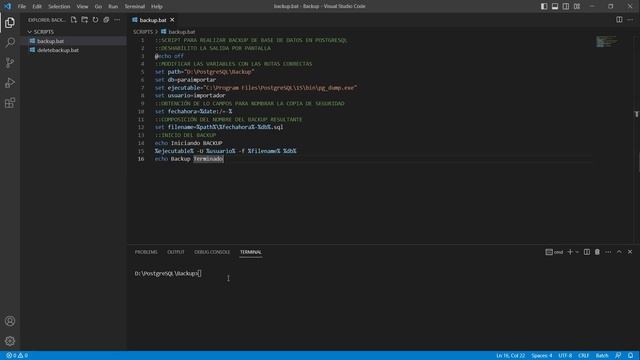Open the Extensions view
The image size is (640, 360).
[10, 102]
